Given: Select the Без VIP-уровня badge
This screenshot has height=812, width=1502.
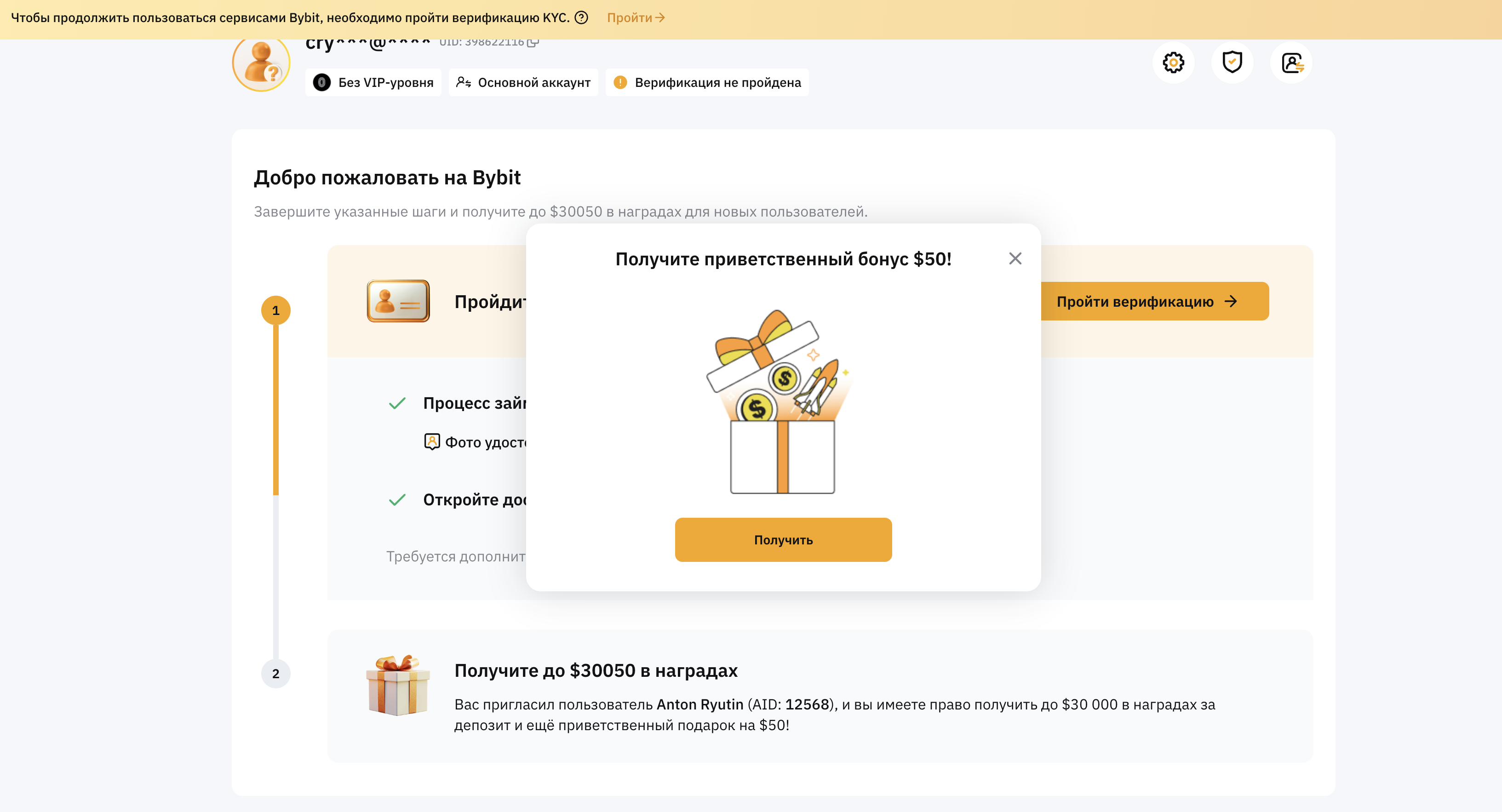Looking at the screenshot, I should tap(373, 82).
